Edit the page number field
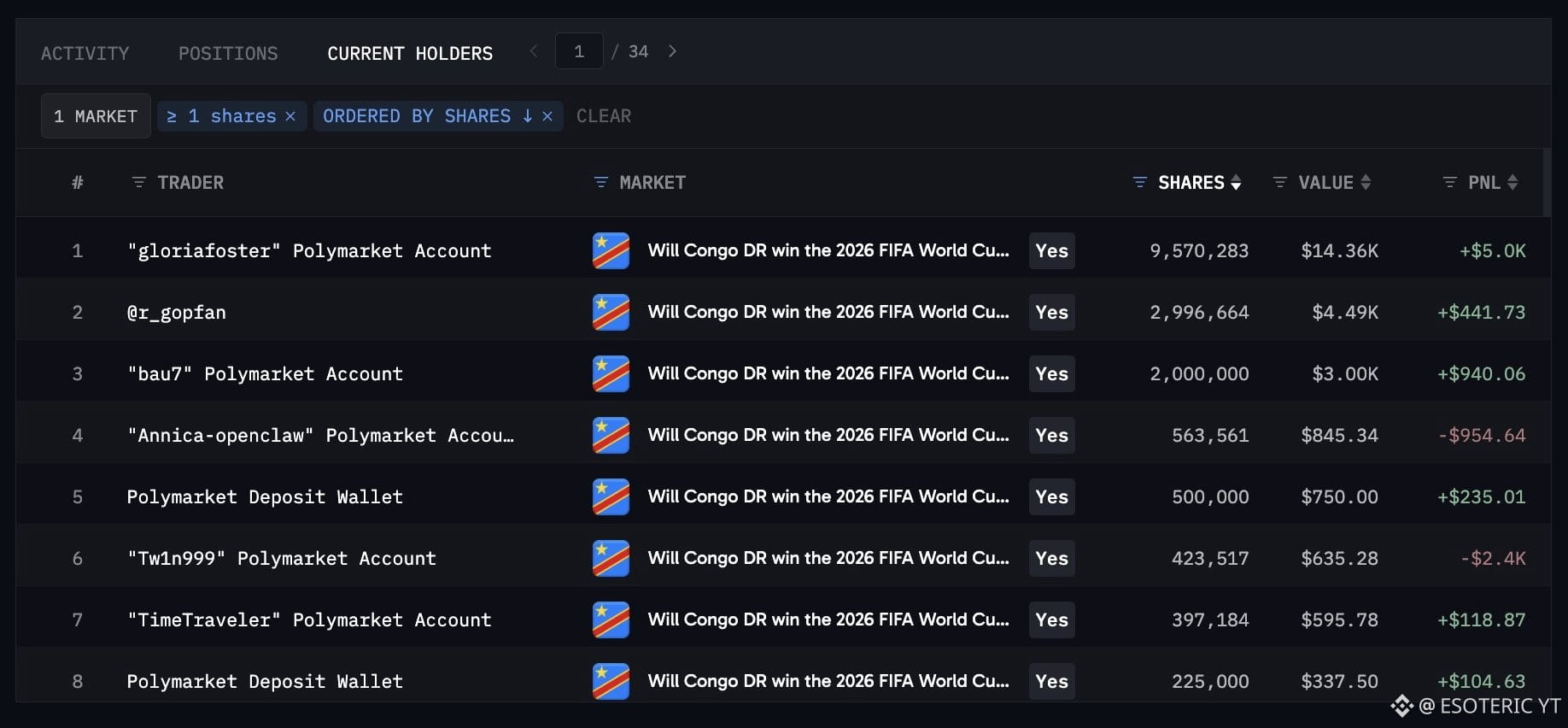 click(579, 51)
